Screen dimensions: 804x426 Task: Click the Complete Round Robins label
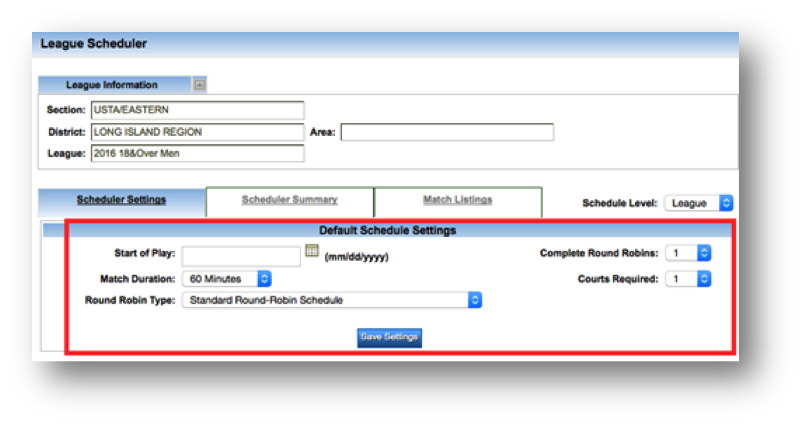click(x=599, y=253)
